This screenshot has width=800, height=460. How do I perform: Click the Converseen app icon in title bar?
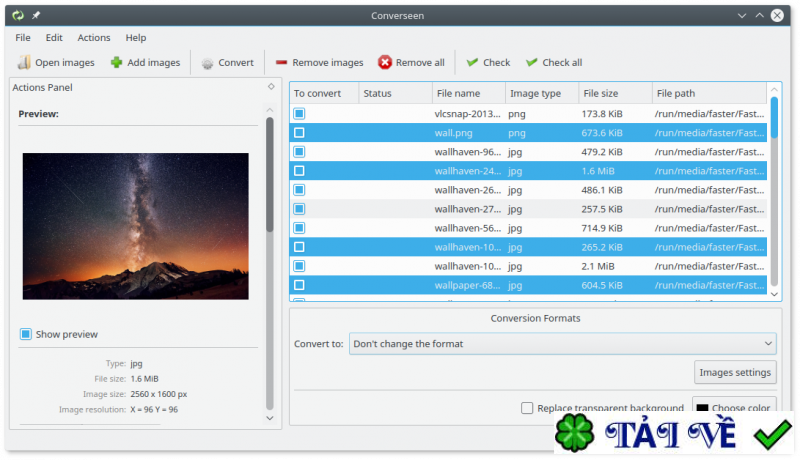pyautogui.click(x=18, y=15)
